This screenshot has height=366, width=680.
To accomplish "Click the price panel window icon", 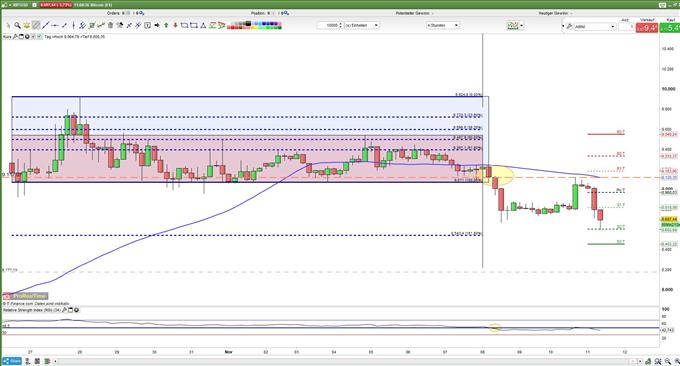I will point(21,37).
